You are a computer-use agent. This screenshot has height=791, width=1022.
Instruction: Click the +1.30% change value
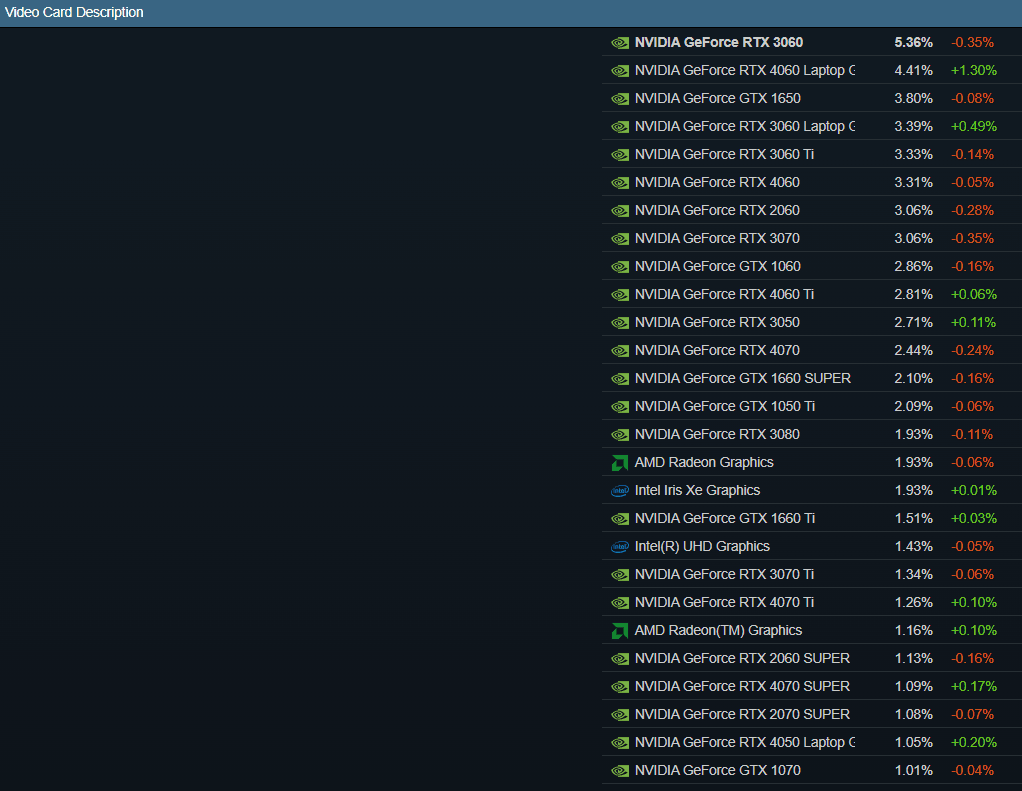(974, 70)
